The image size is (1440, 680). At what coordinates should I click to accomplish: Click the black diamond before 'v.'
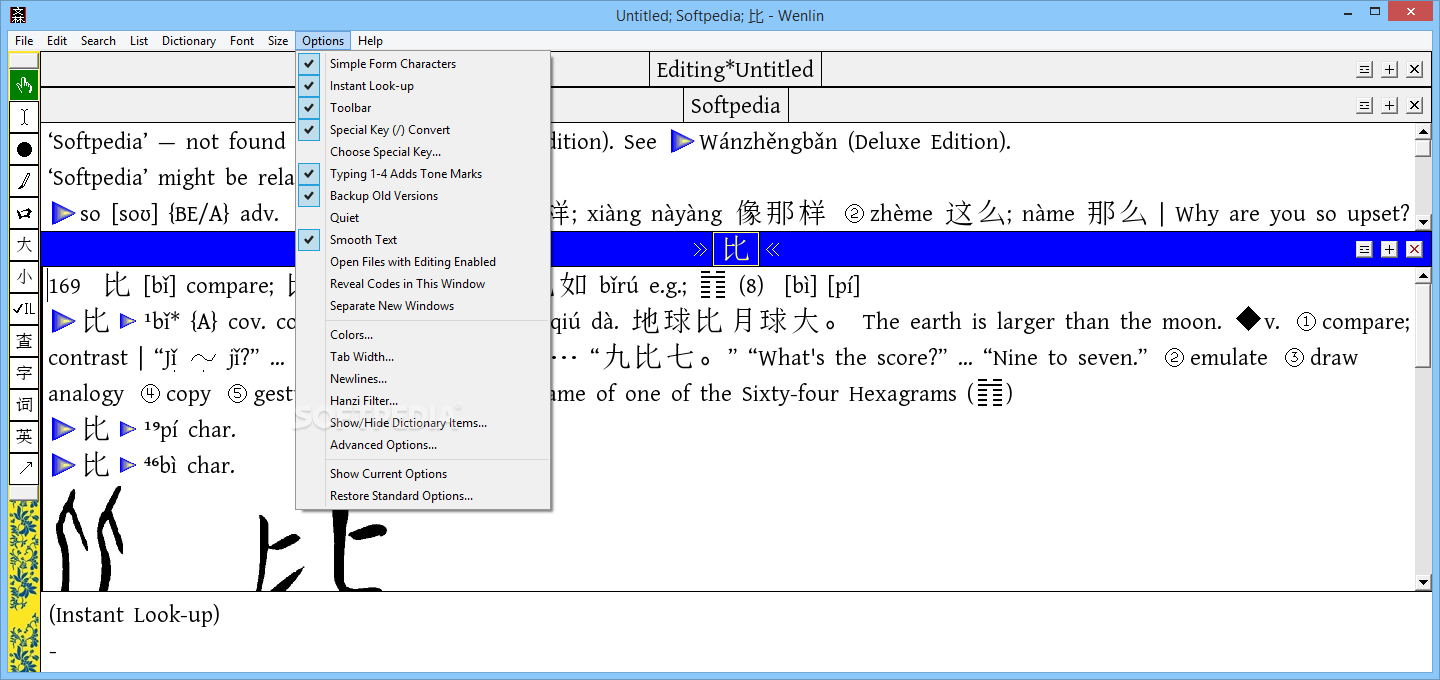(1248, 320)
